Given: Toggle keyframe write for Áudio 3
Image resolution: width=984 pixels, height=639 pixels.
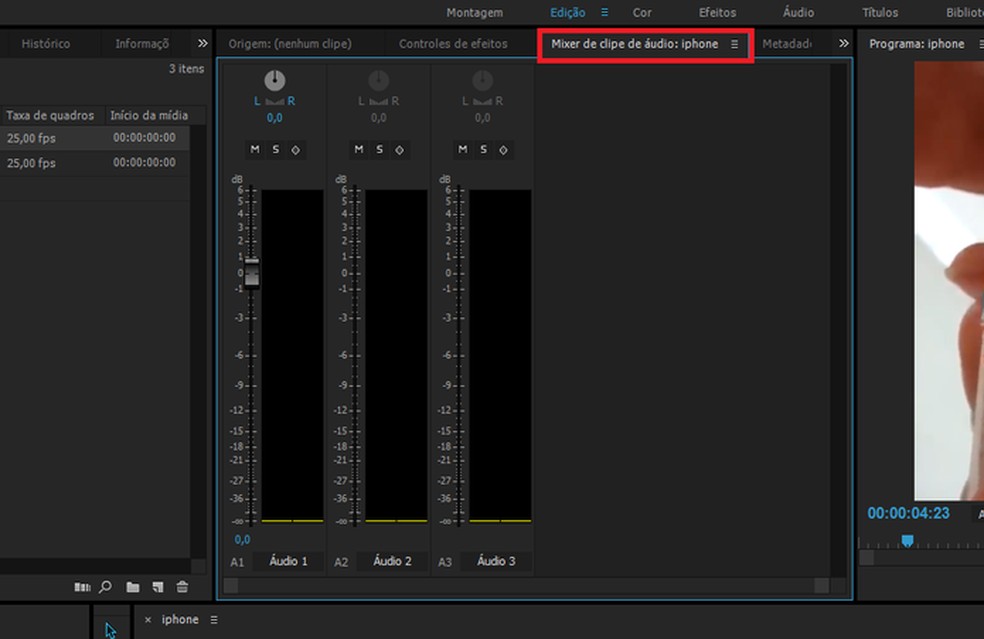Looking at the screenshot, I should (x=503, y=149).
